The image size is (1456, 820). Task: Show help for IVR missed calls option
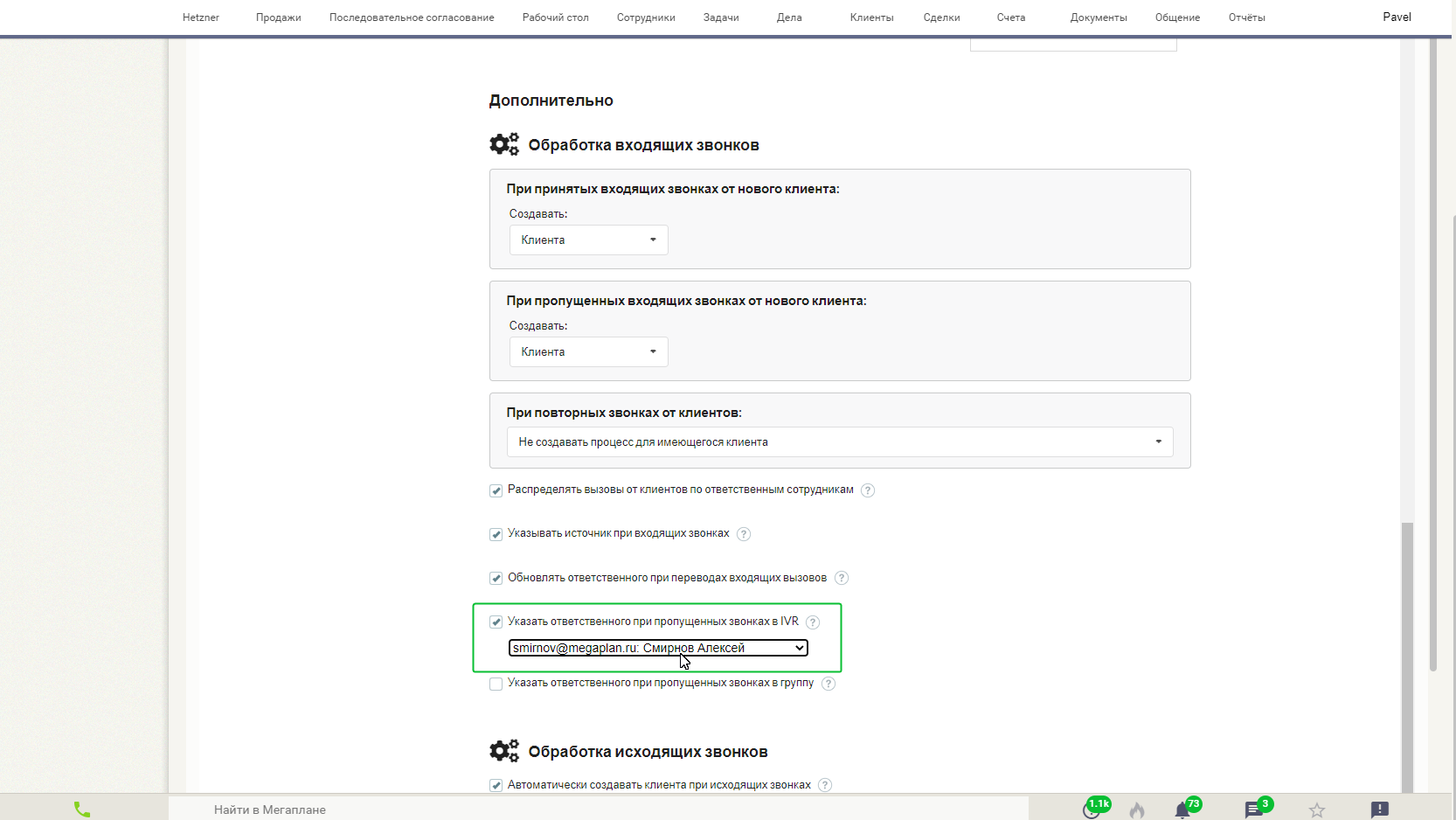point(813,622)
